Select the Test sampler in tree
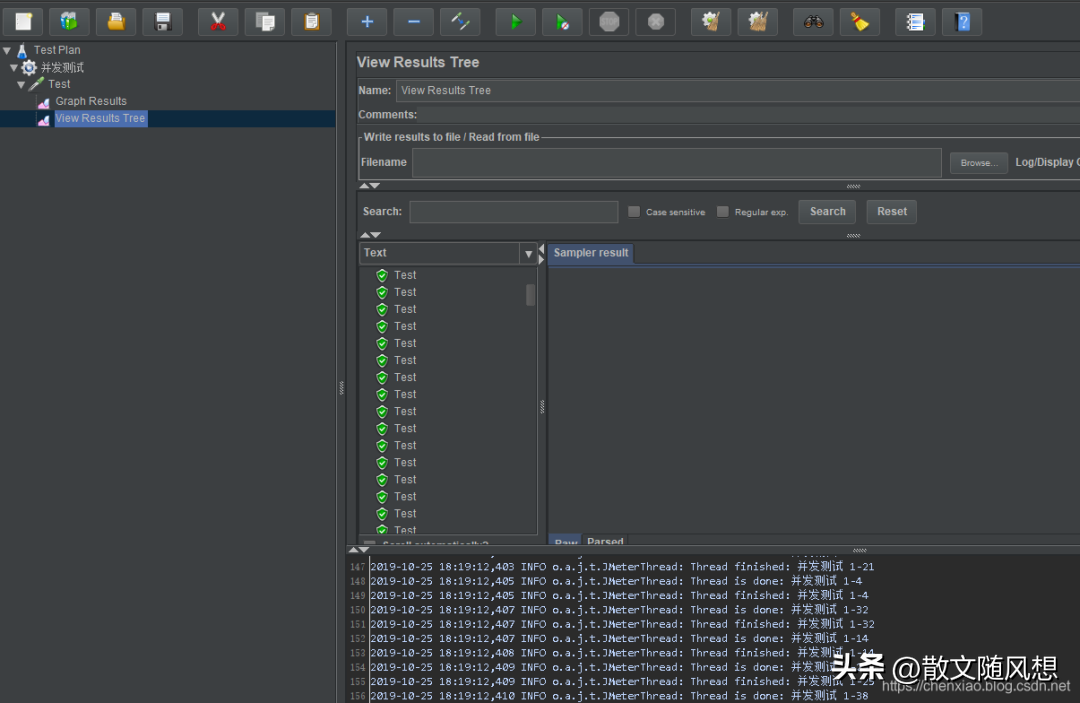Screen dimensions: 1080x703 coord(59,84)
